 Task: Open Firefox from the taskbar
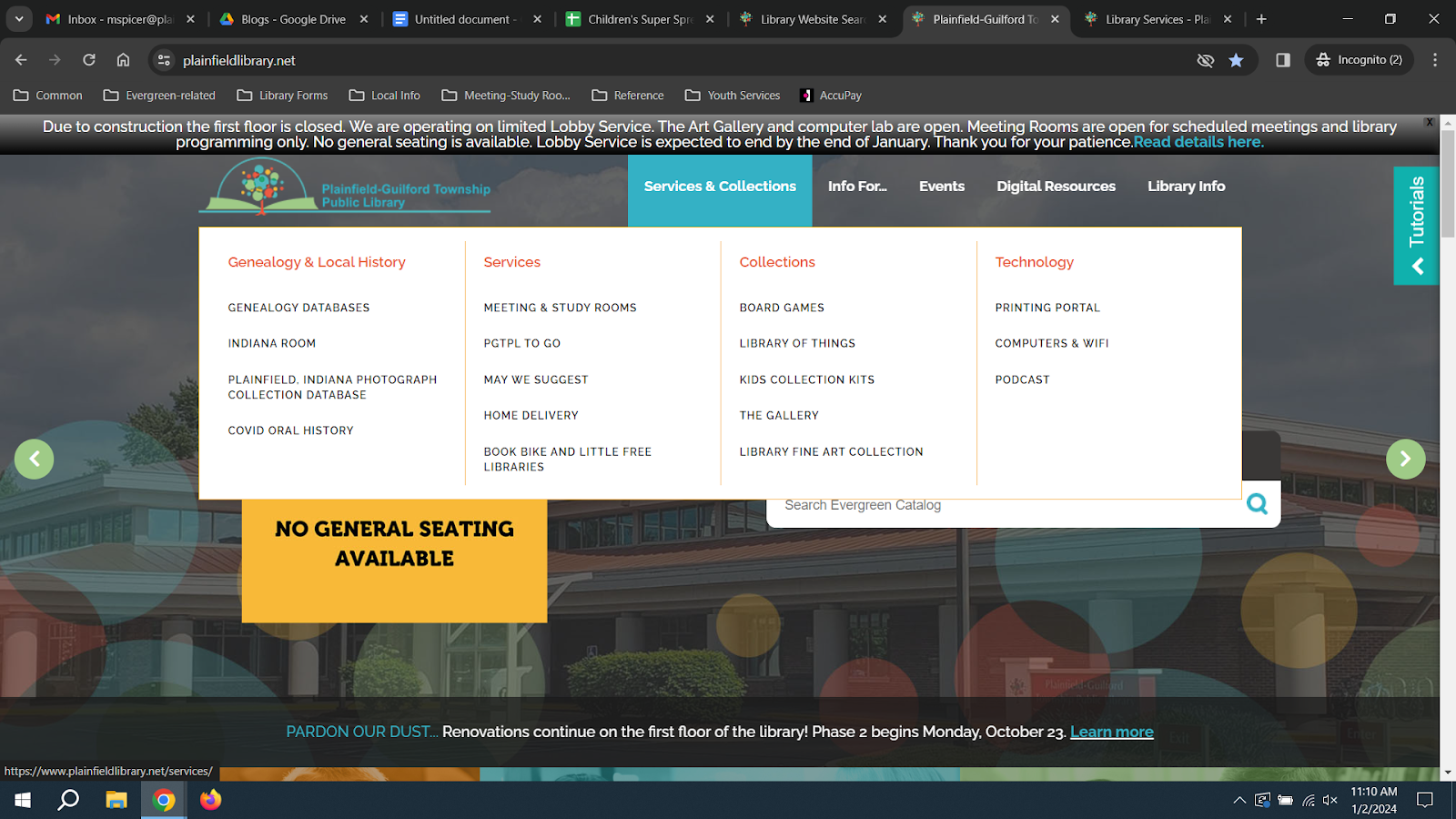[x=211, y=800]
